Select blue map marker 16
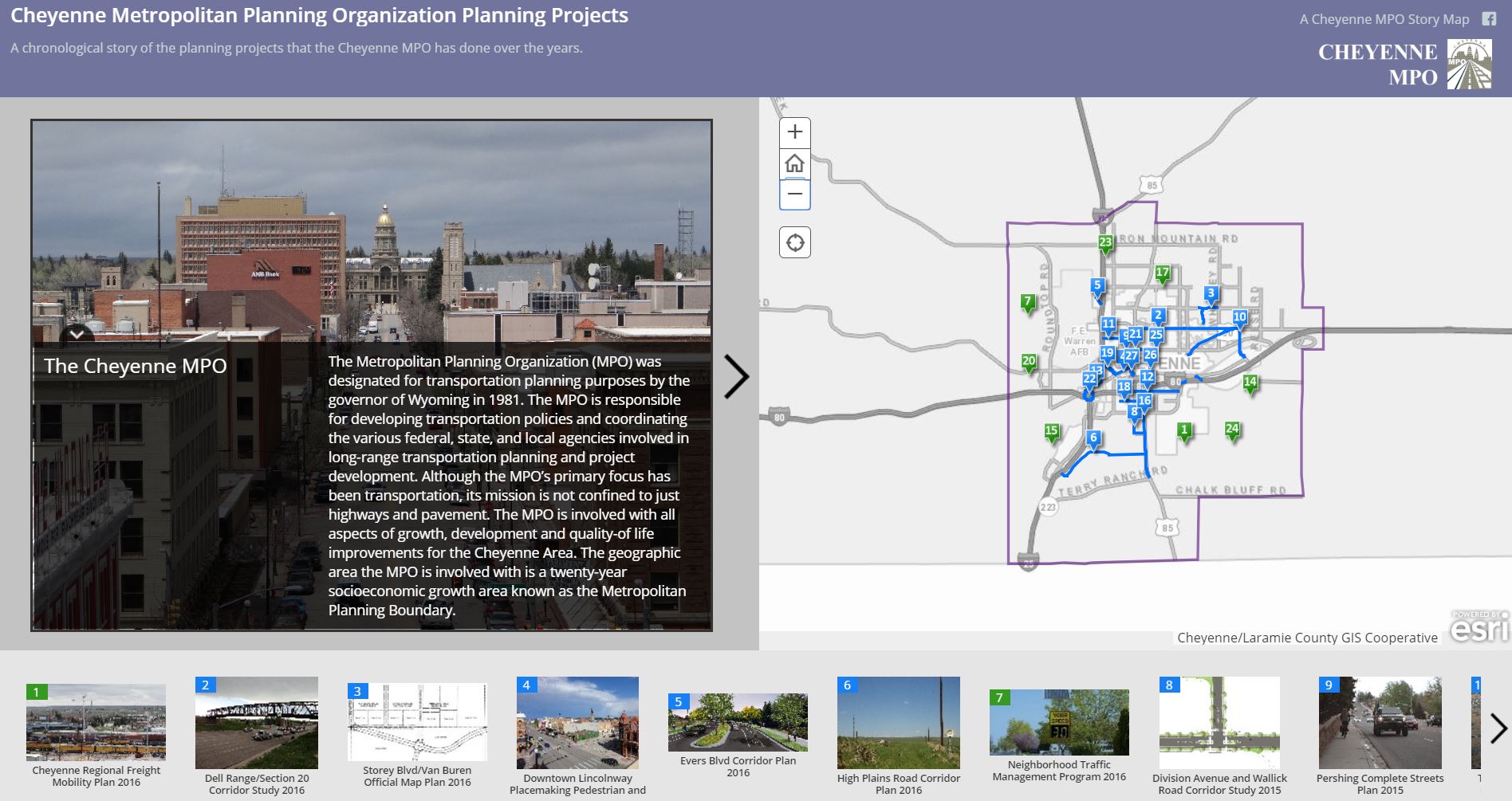This screenshot has width=1512, height=801. click(x=1144, y=402)
